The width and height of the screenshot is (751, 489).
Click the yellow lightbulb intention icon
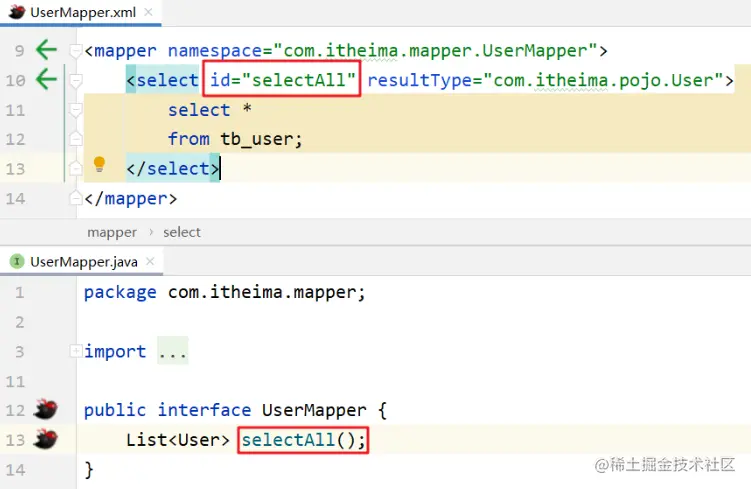(99, 164)
